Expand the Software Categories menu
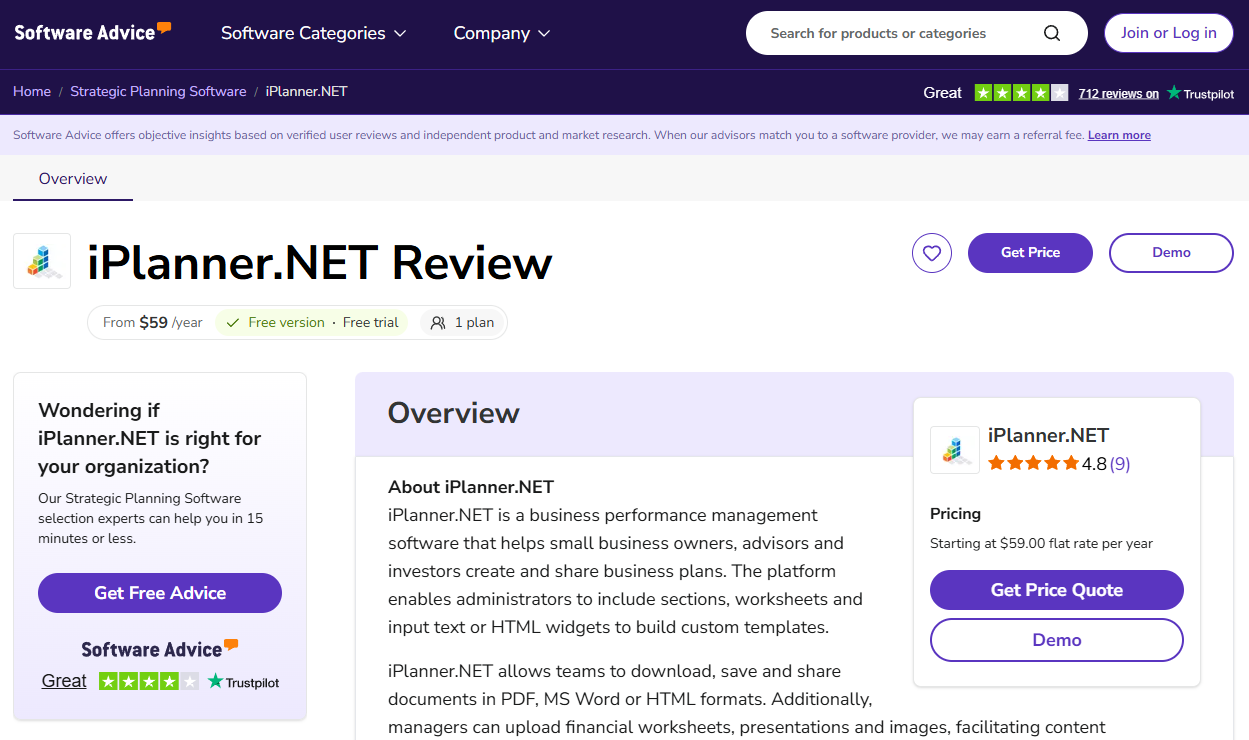 313,33
